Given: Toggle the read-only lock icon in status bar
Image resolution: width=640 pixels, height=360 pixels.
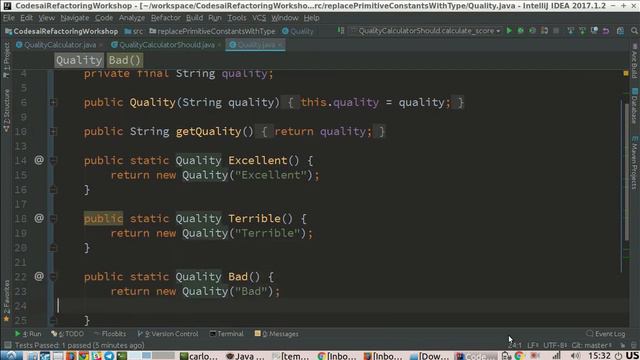Looking at the screenshot, I should [x=623, y=345].
